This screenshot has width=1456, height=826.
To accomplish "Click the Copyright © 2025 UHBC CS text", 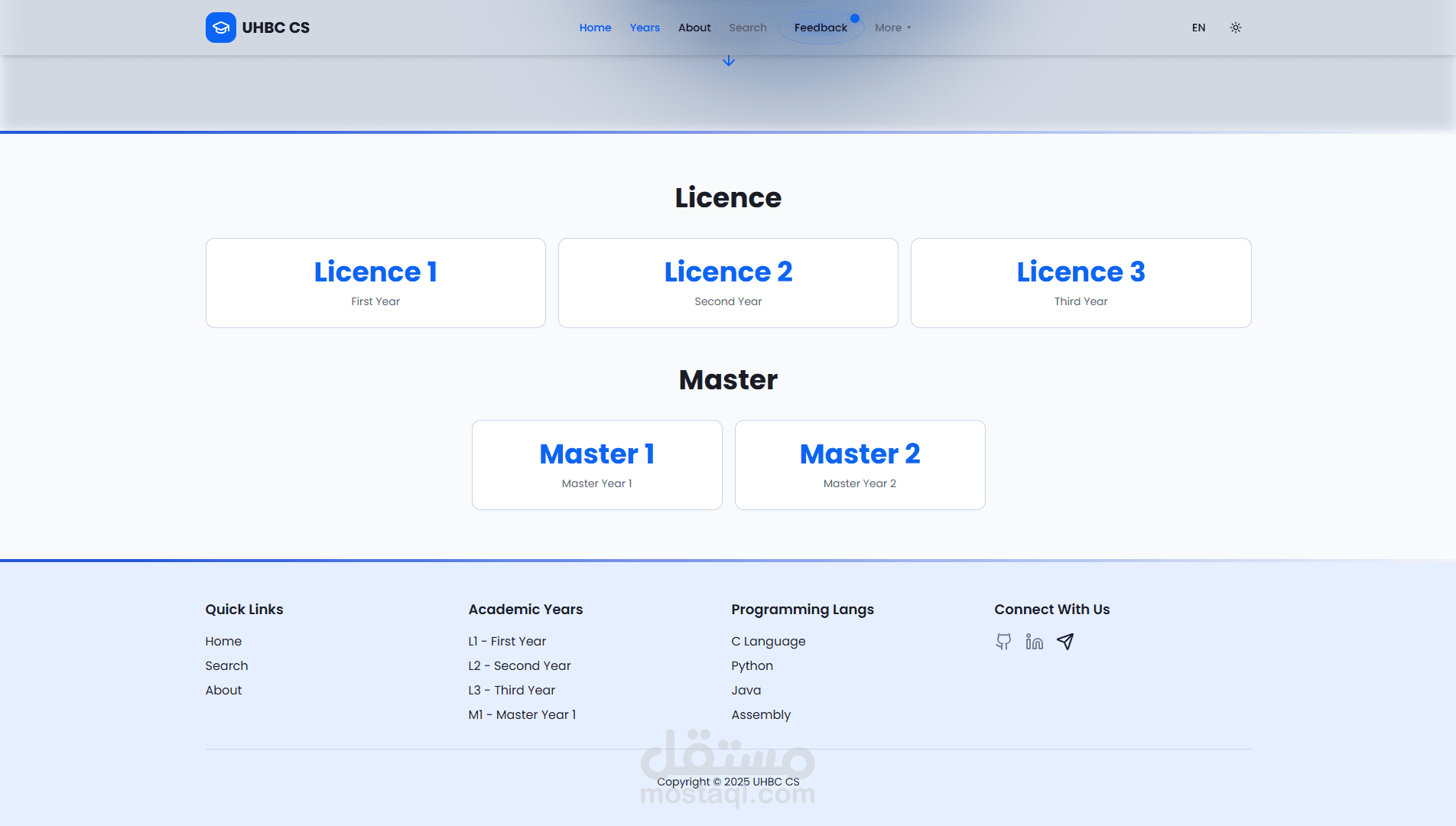I will pos(728,782).
